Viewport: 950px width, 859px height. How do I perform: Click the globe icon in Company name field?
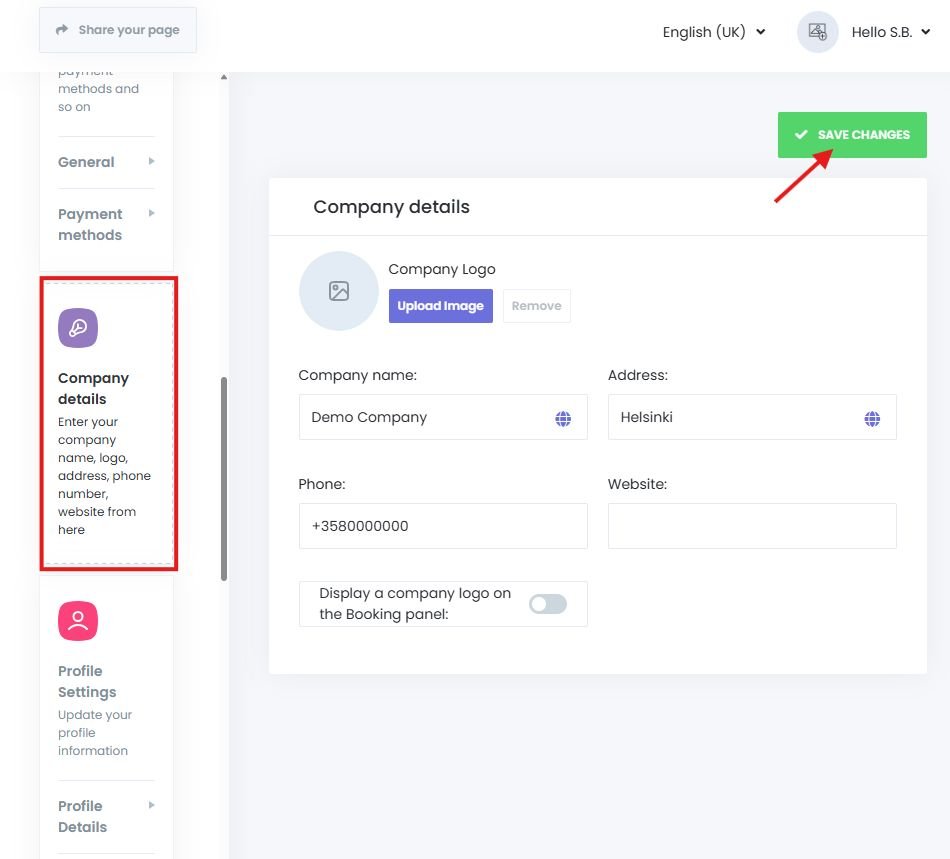[563, 418]
